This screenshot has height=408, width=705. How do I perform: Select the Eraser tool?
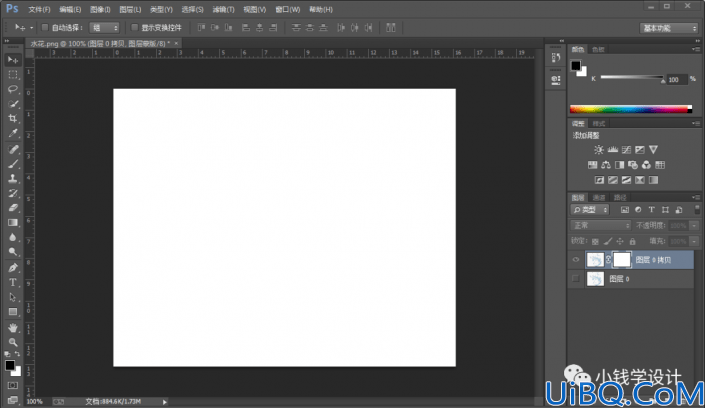pyautogui.click(x=13, y=208)
